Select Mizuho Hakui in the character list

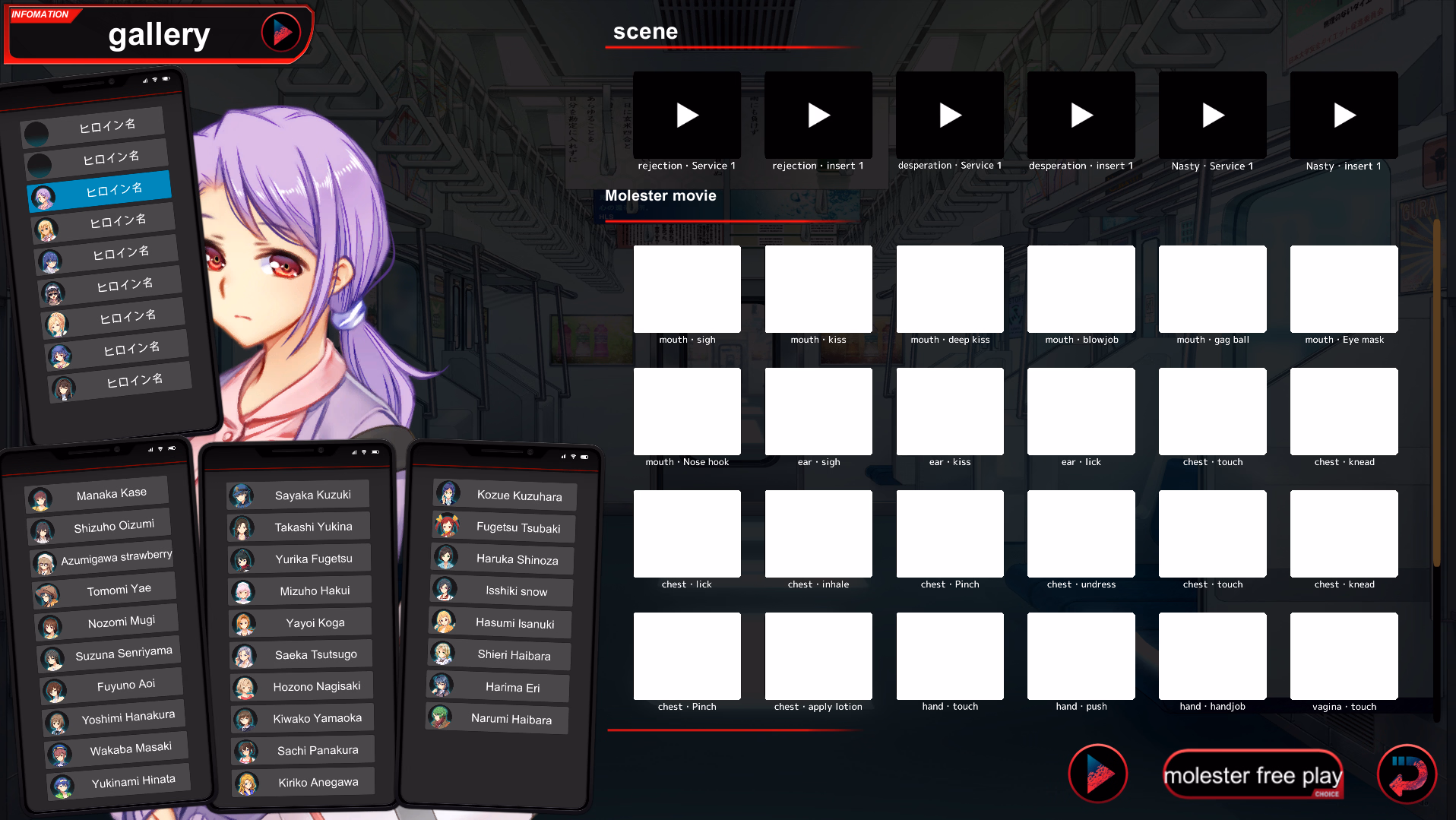pyautogui.click(x=314, y=590)
